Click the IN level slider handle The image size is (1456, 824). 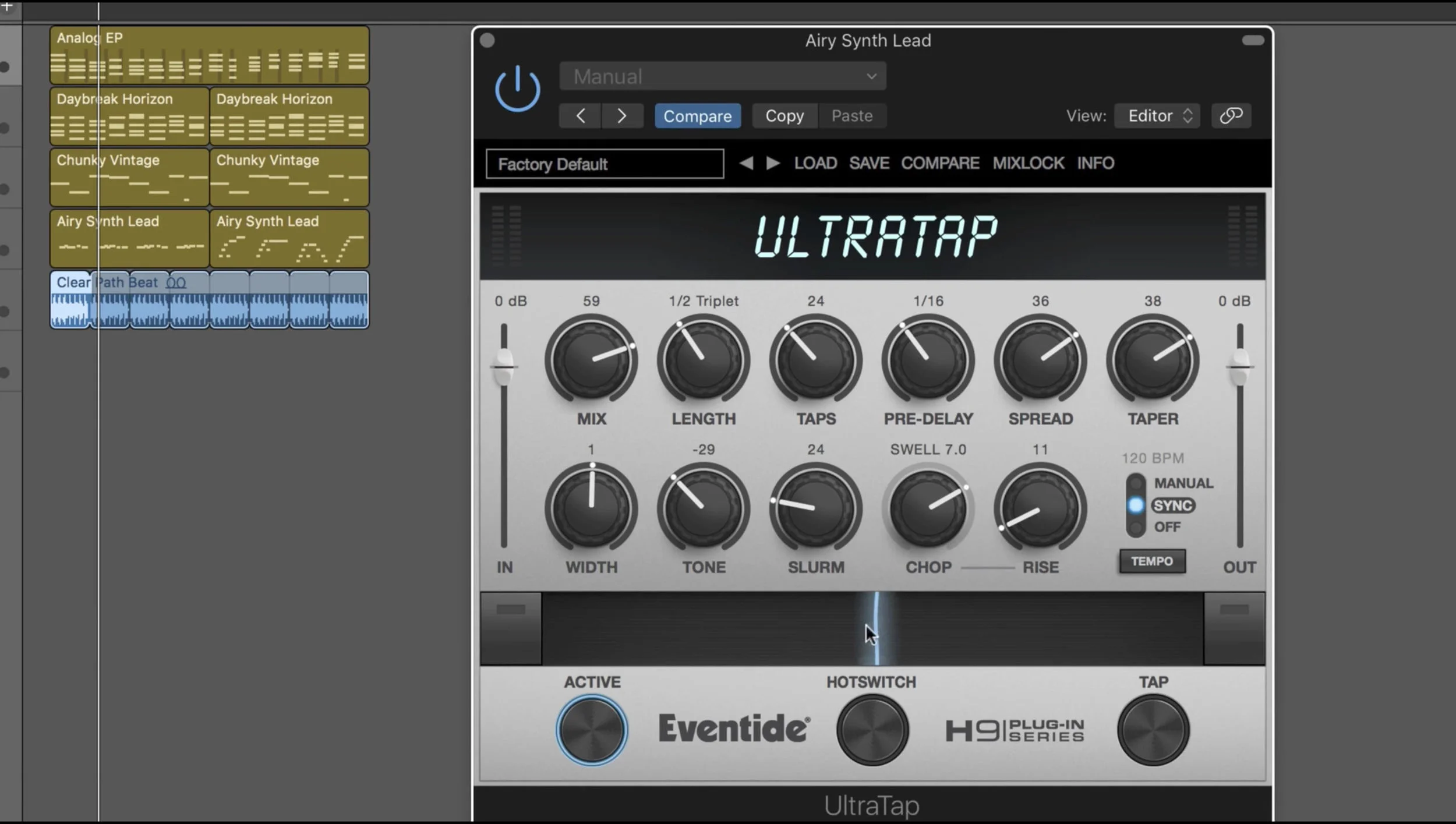[504, 367]
